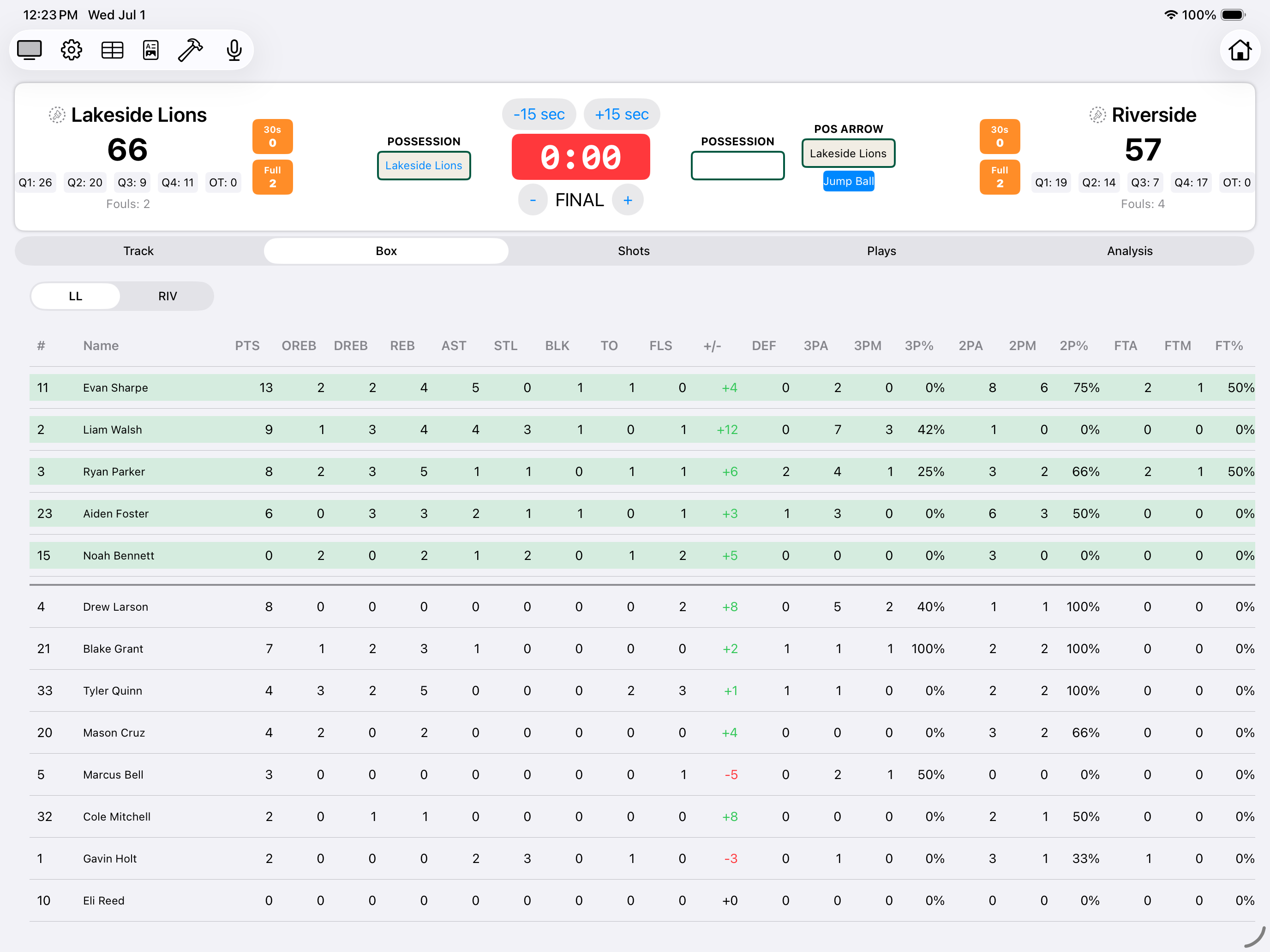The image size is (1270, 952).
Task: Sort by the REB column header
Action: point(402,345)
